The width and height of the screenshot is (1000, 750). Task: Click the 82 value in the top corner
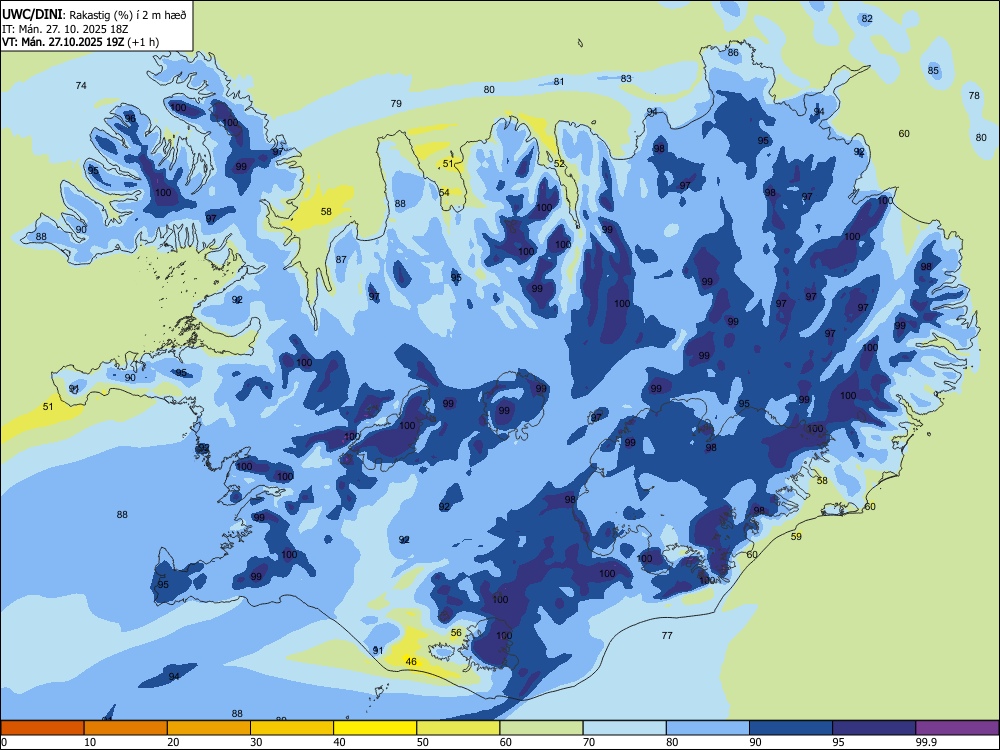click(867, 18)
